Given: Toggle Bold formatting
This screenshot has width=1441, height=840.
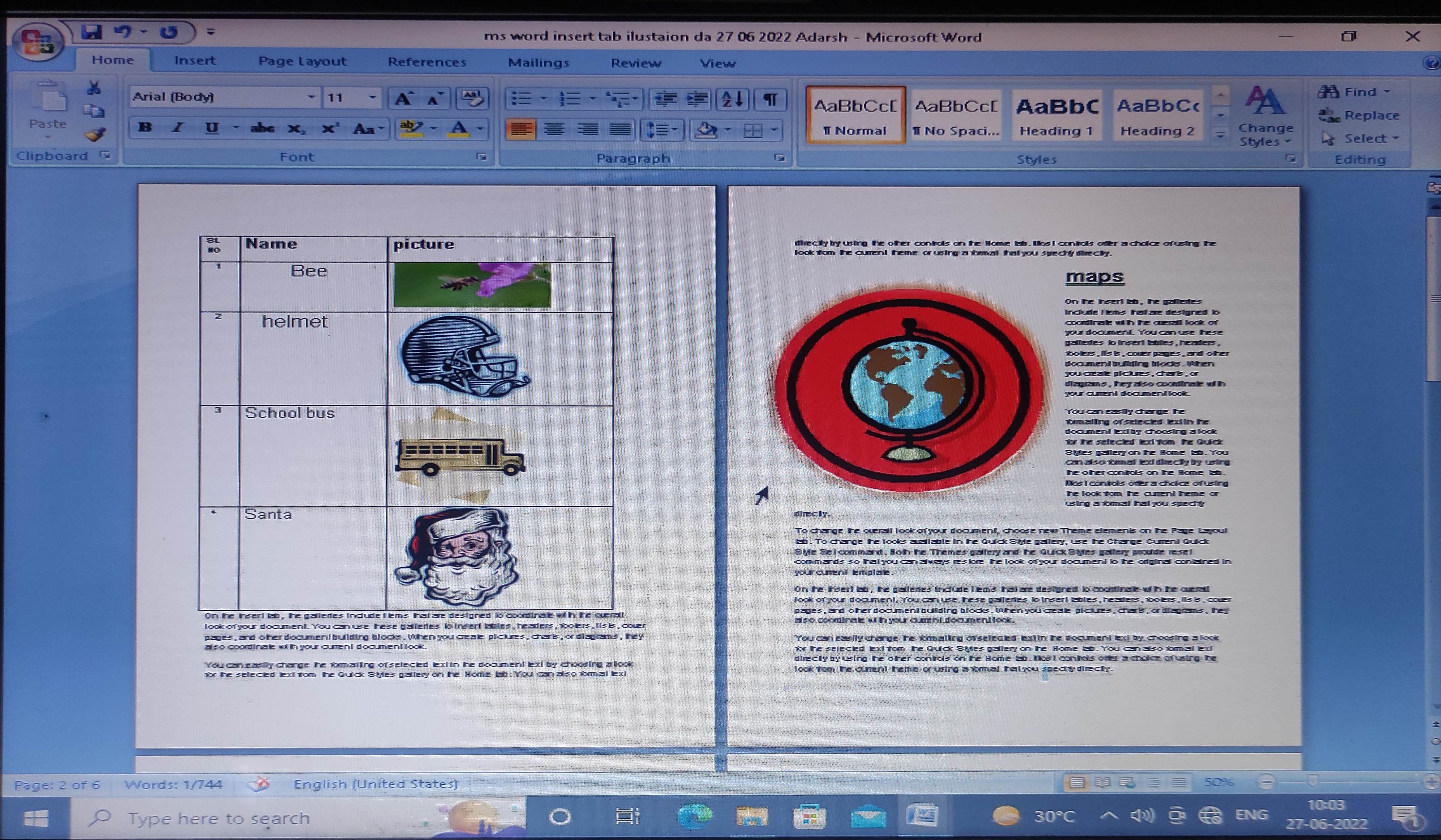Looking at the screenshot, I should (145, 128).
